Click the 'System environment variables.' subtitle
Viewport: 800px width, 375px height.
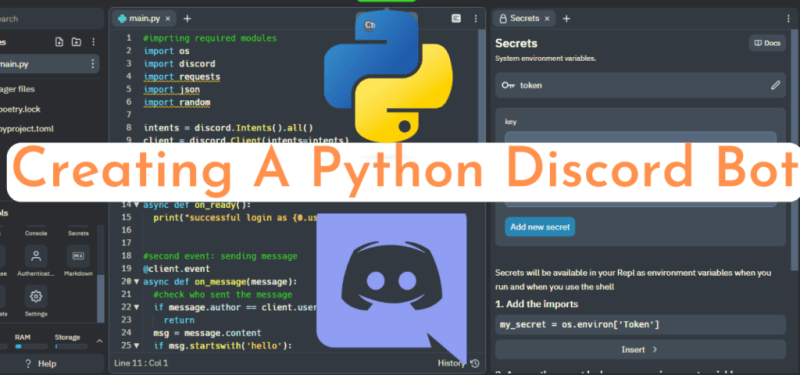546,59
